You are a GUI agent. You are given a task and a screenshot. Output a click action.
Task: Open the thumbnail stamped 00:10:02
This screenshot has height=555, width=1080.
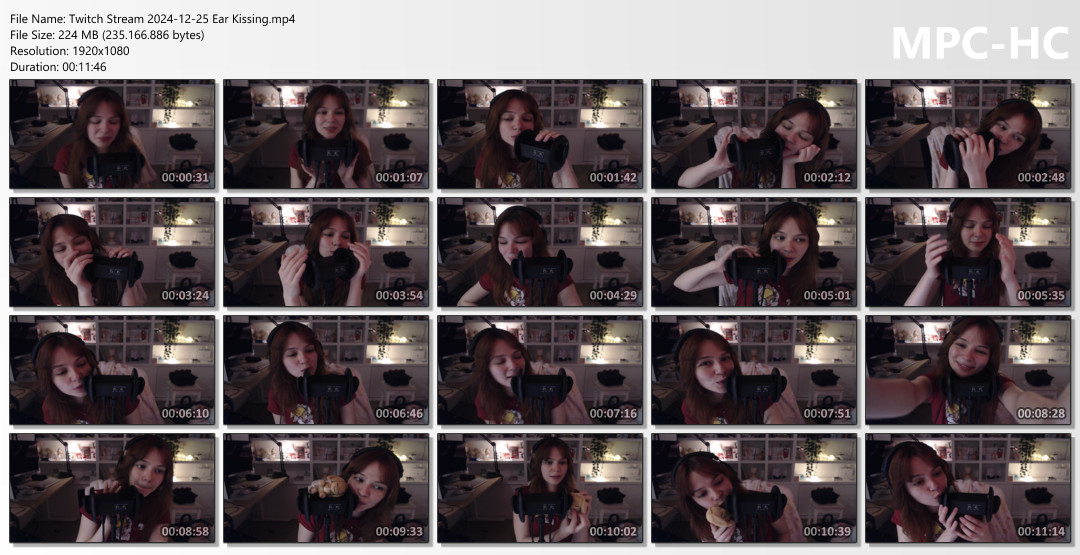click(540, 488)
